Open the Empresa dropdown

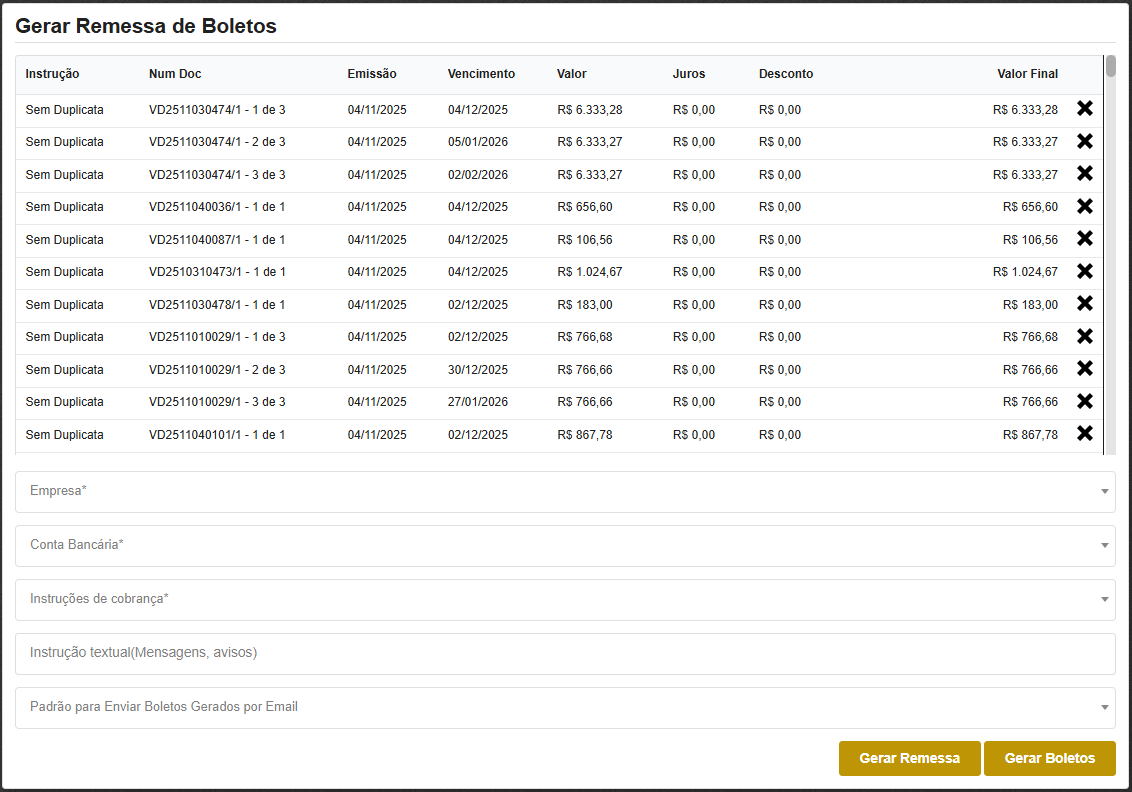[565, 492]
